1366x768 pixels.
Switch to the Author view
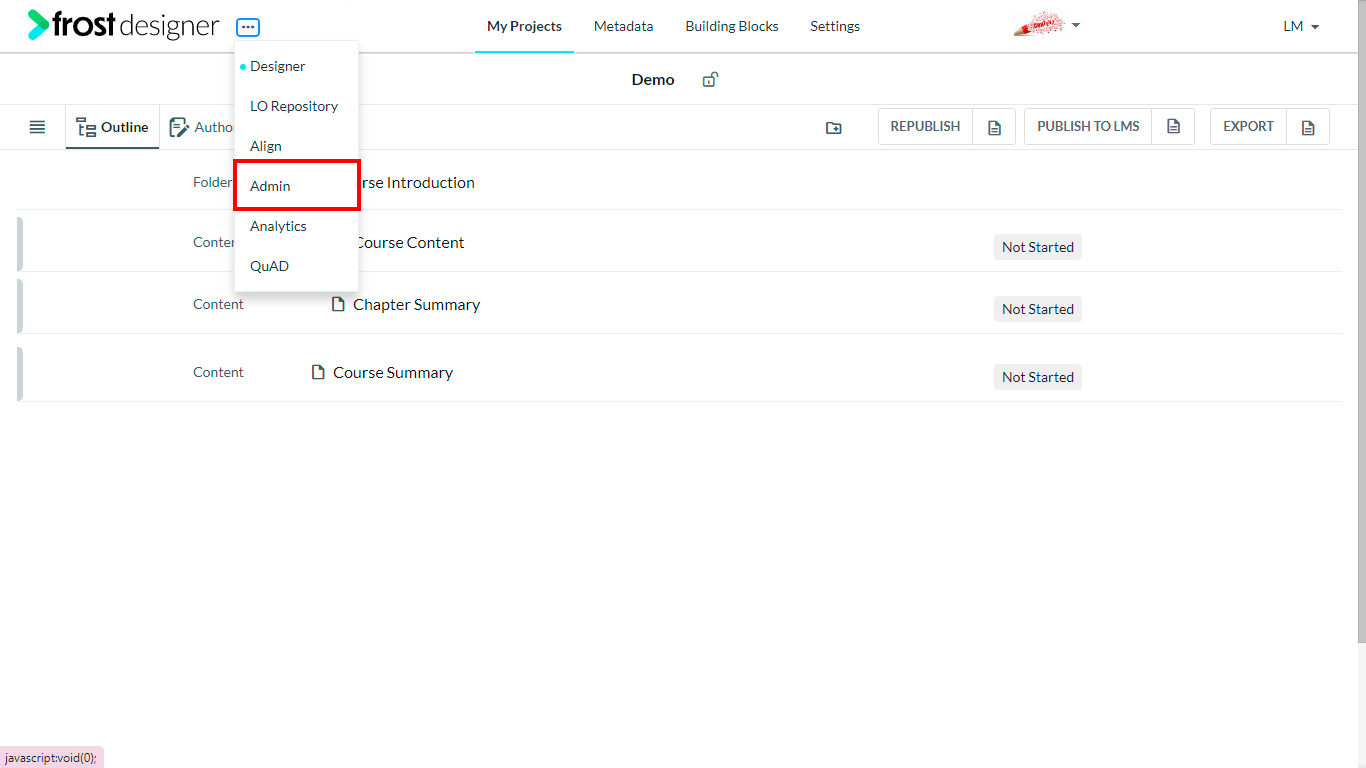point(200,127)
